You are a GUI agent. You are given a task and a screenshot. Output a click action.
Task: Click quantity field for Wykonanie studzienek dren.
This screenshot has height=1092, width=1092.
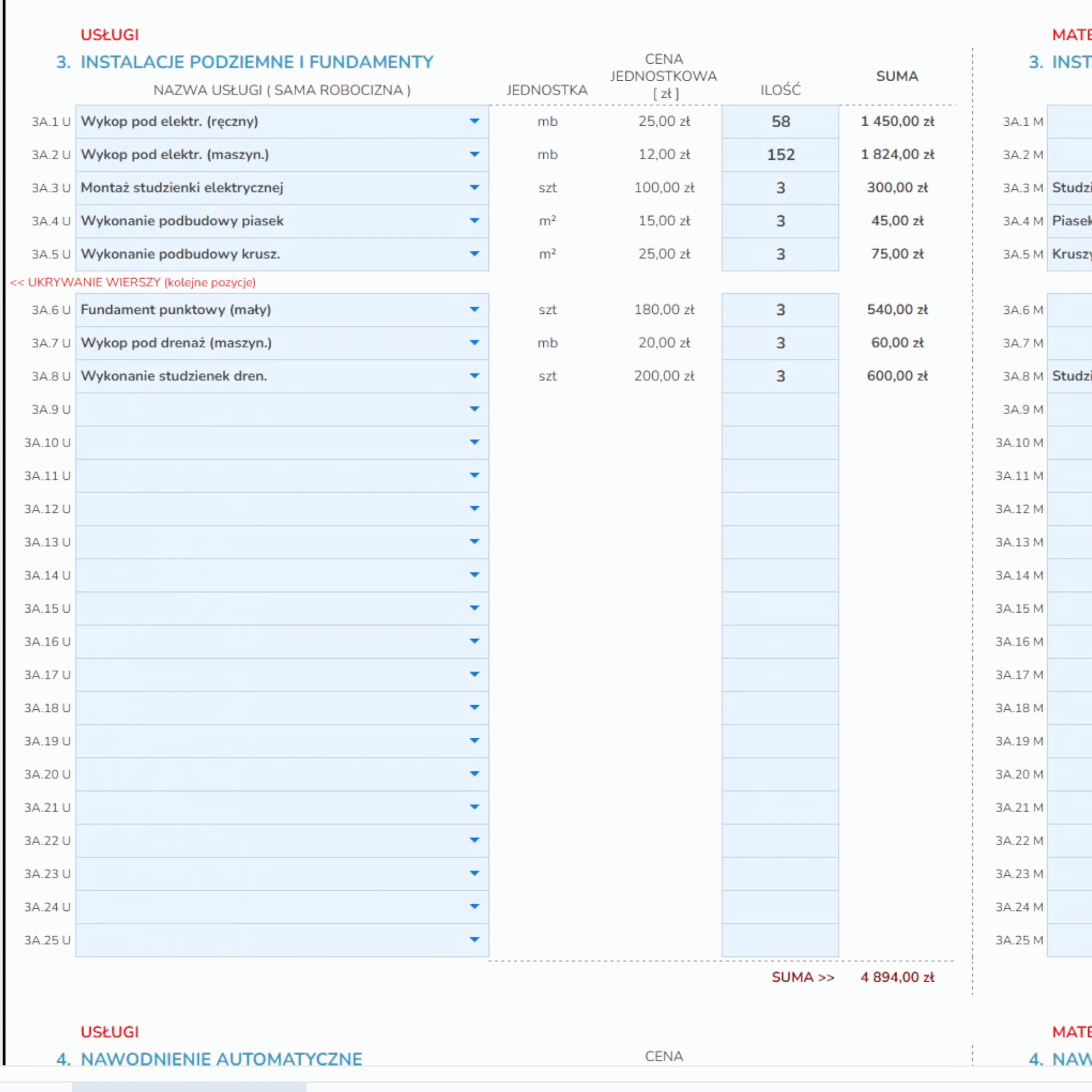tap(780, 376)
